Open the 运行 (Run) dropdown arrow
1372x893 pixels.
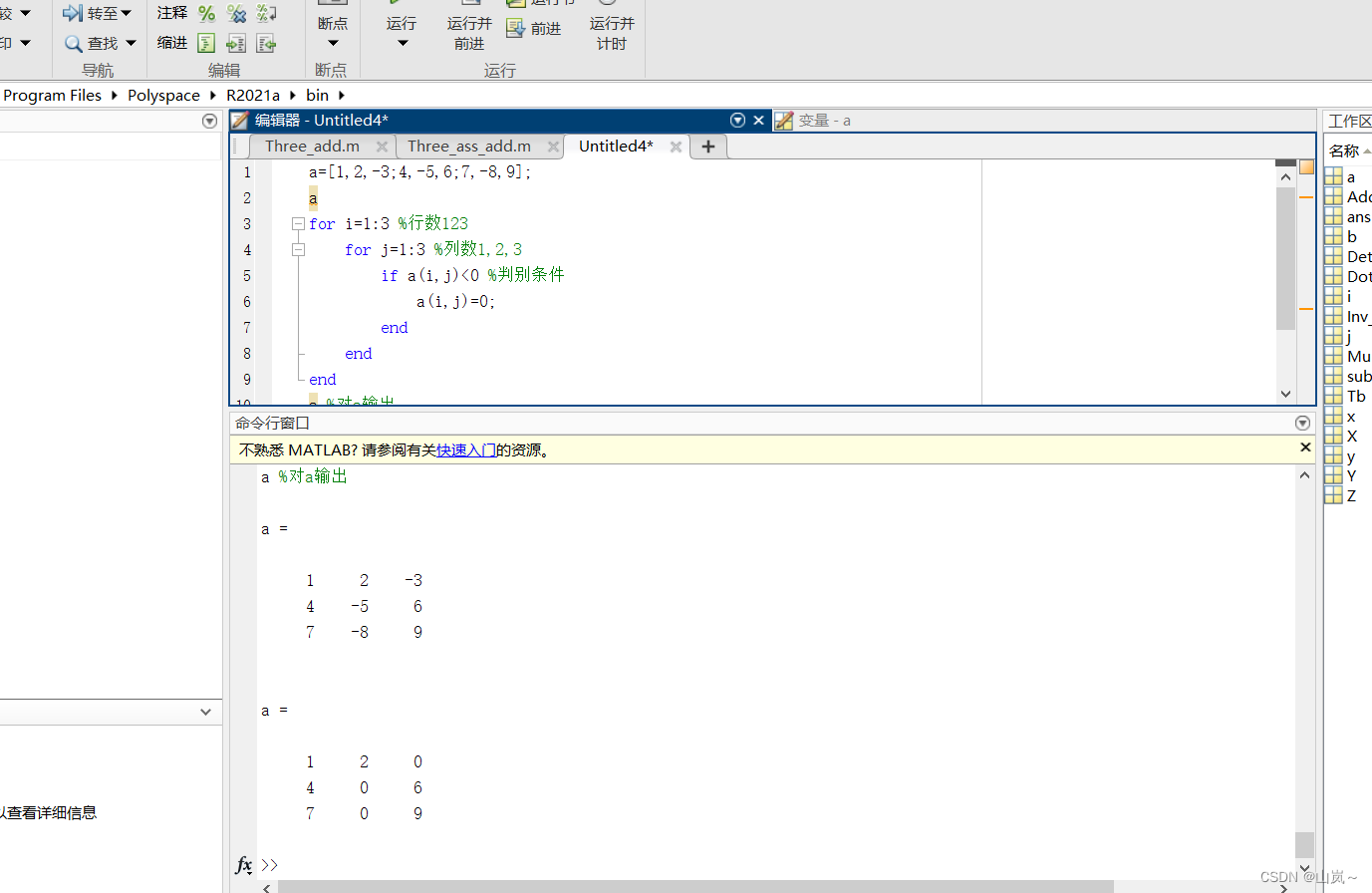point(403,43)
